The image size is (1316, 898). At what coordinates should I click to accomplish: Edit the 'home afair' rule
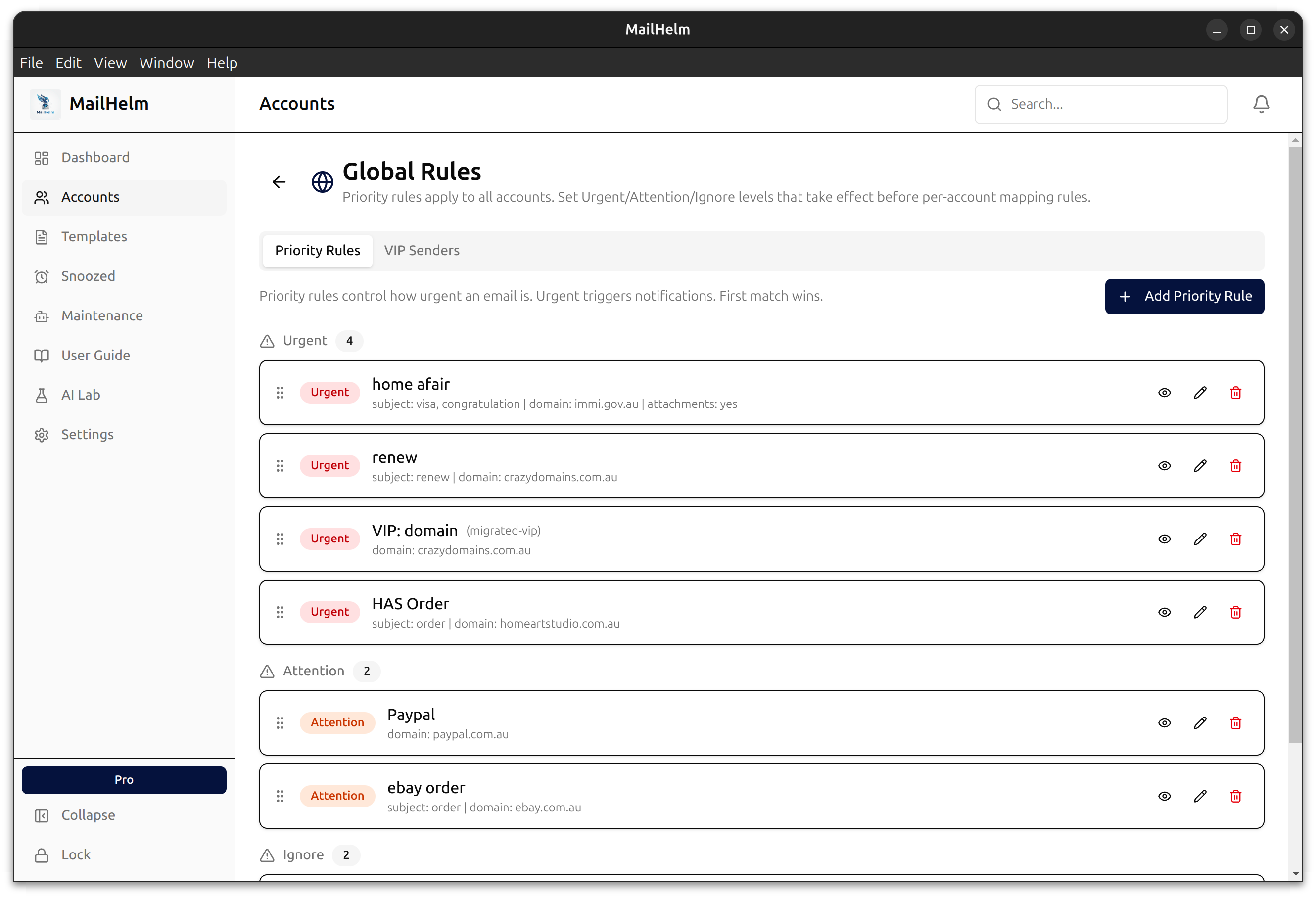pyautogui.click(x=1199, y=393)
